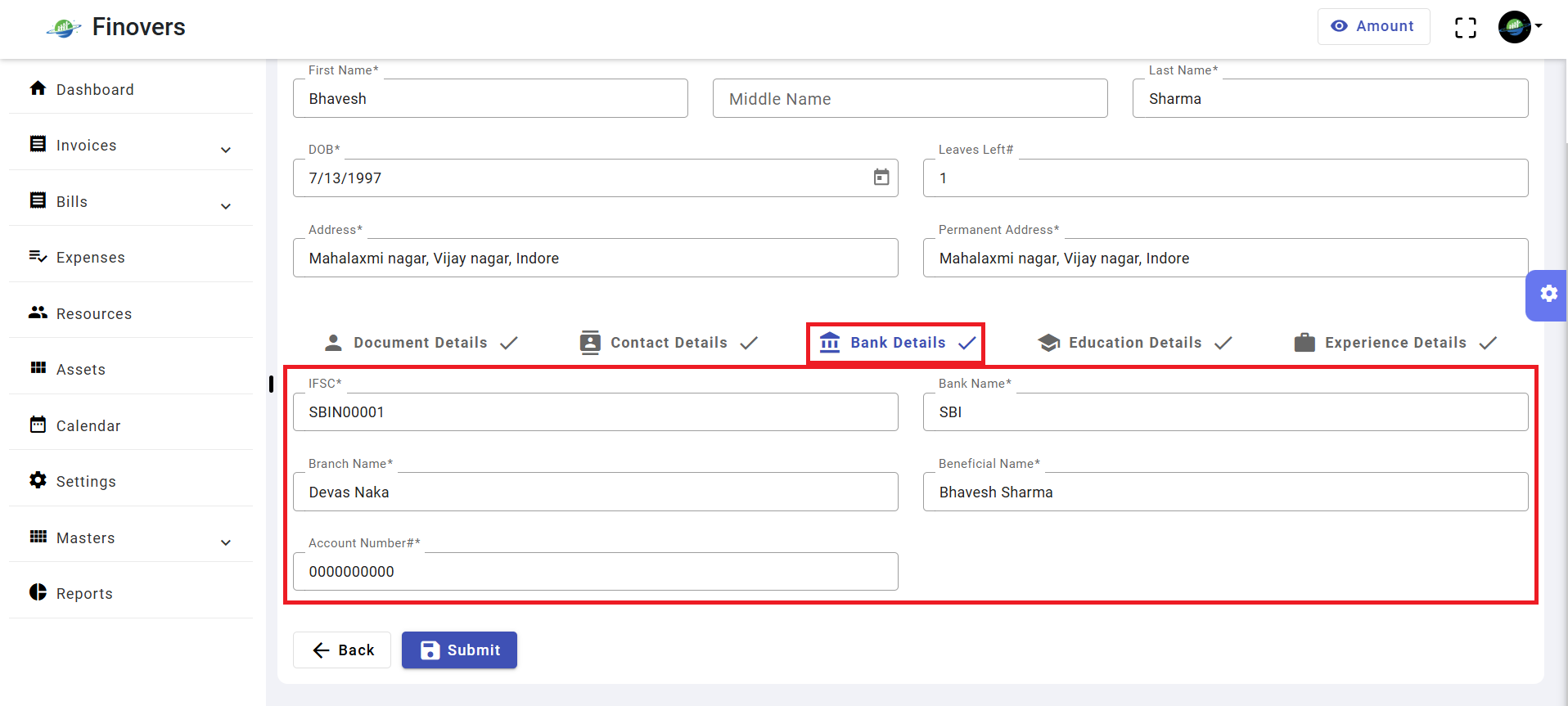This screenshot has width=1568, height=706.
Task: Click the Account Number input field
Action: coord(596,571)
